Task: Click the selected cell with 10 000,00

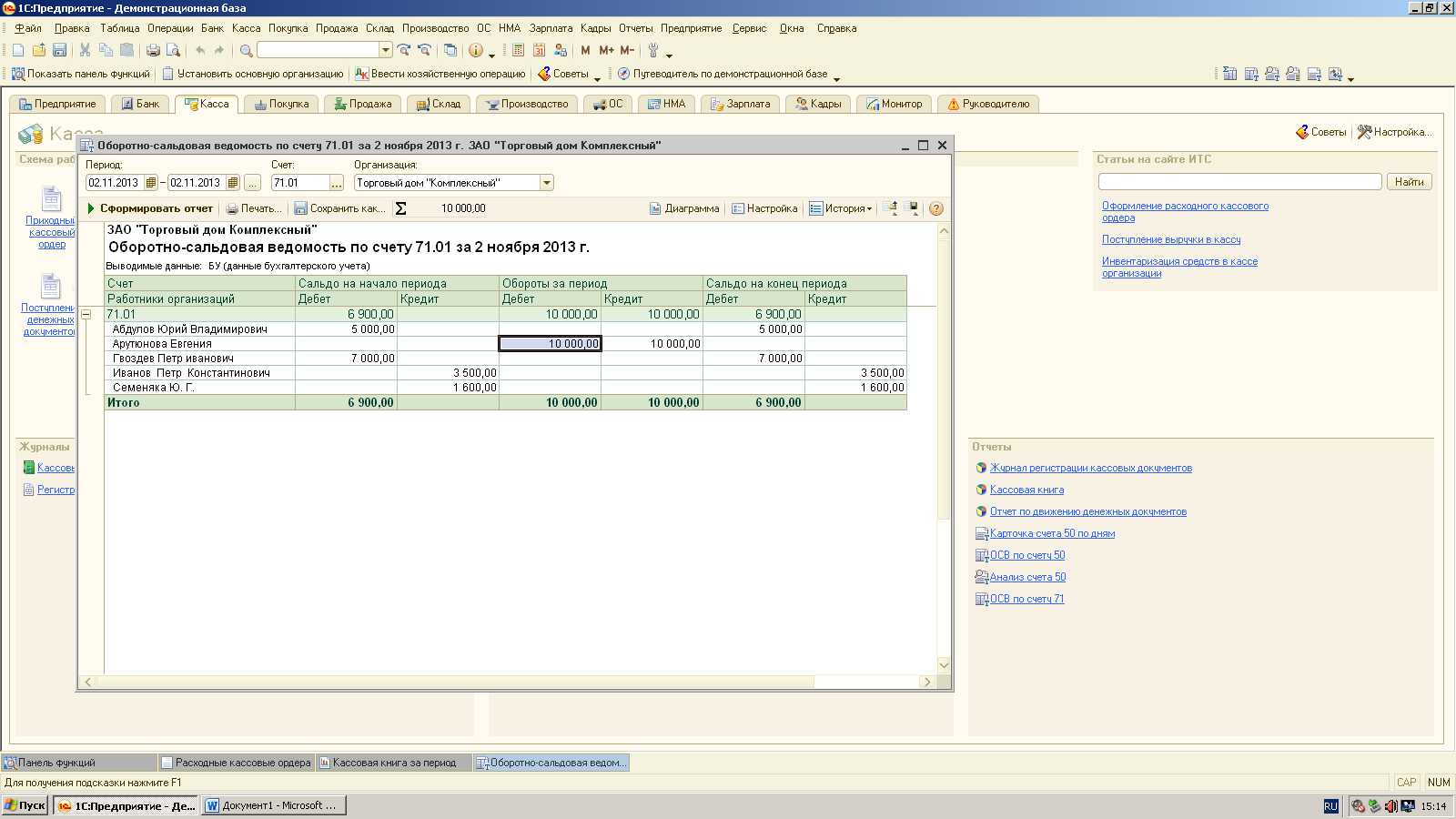Action: 550,344
